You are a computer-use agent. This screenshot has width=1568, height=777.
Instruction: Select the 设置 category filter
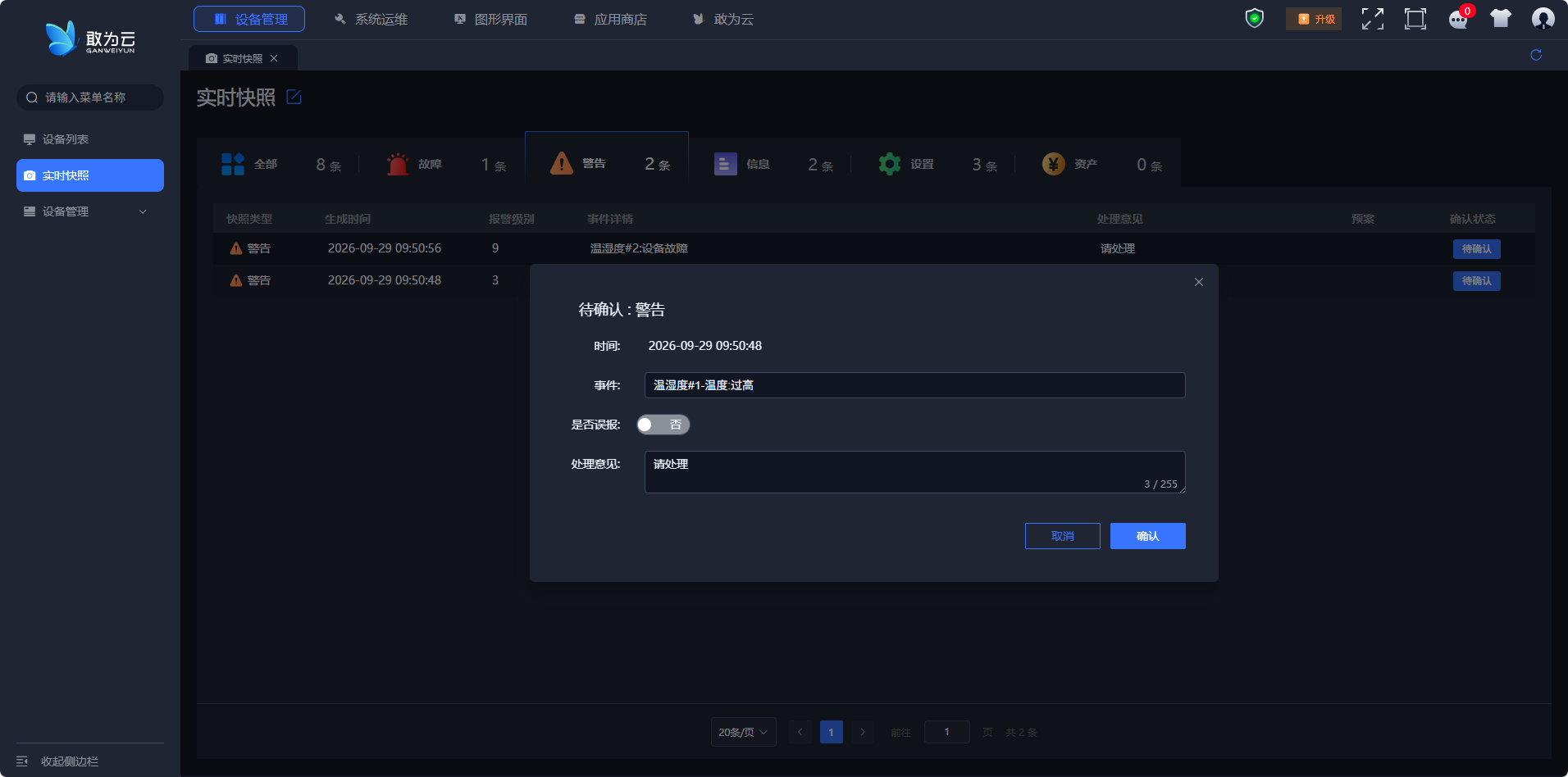coord(937,164)
